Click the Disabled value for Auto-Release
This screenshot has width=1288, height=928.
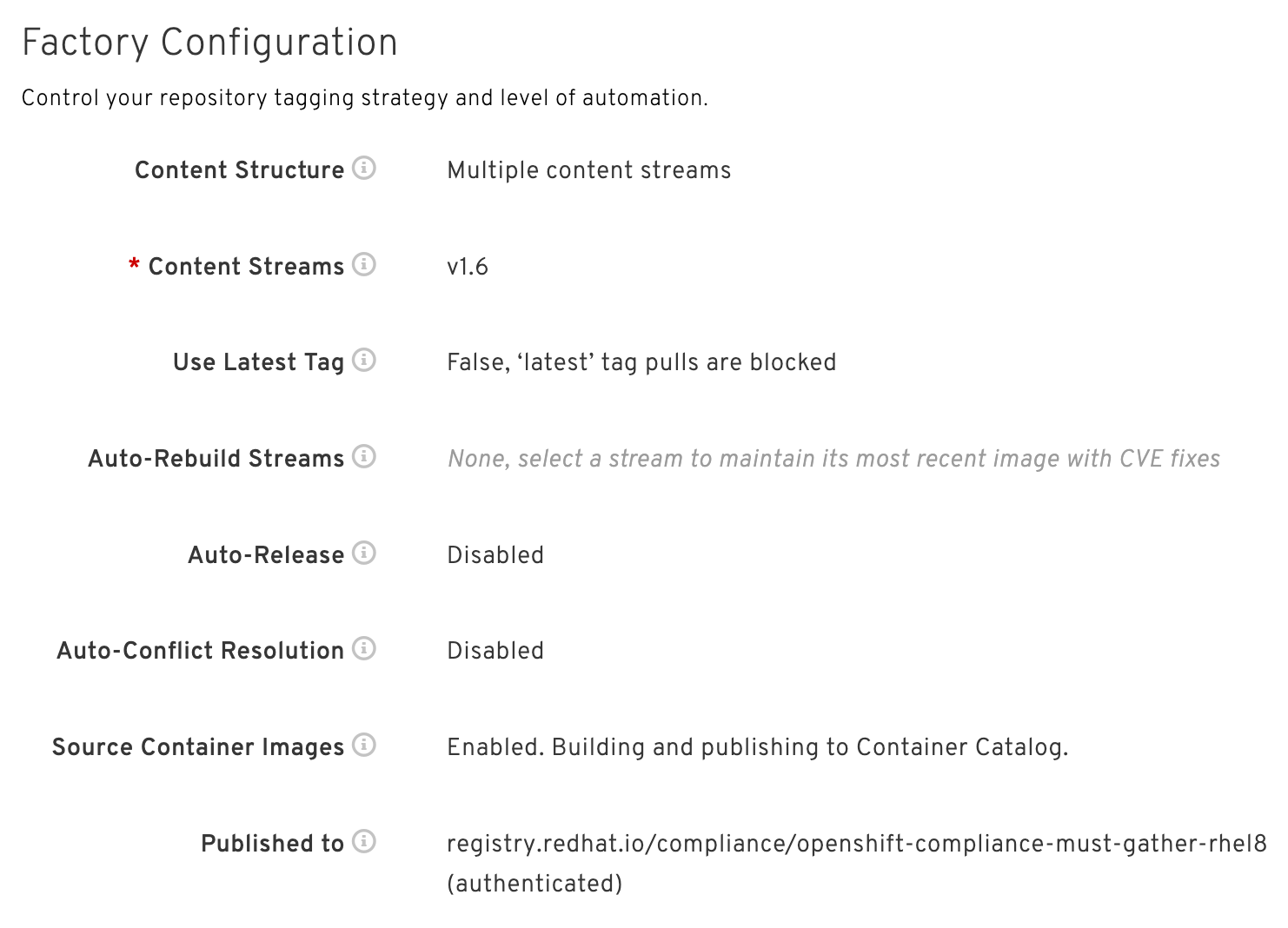[x=495, y=555]
